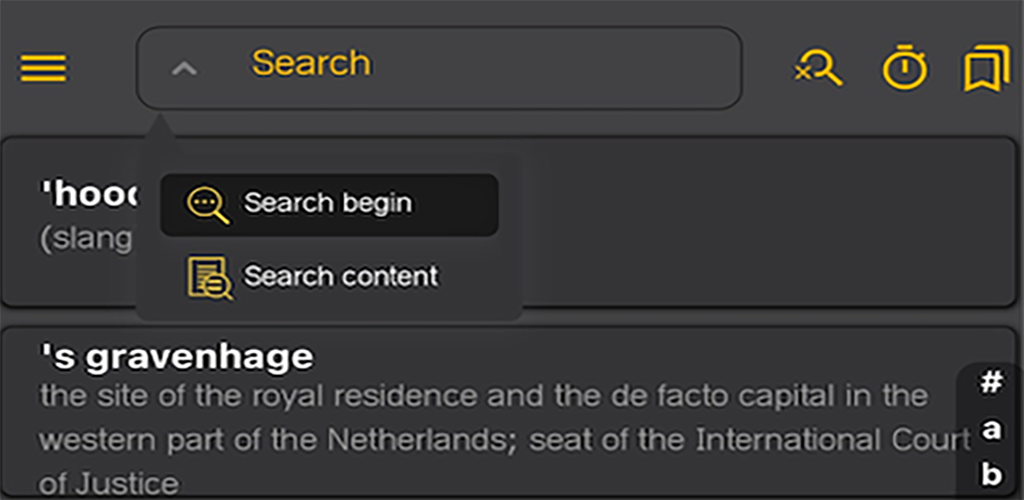Click the Search input field
Viewport: 1024px width, 500px height.
pyautogui.click(x=439, y=68)
